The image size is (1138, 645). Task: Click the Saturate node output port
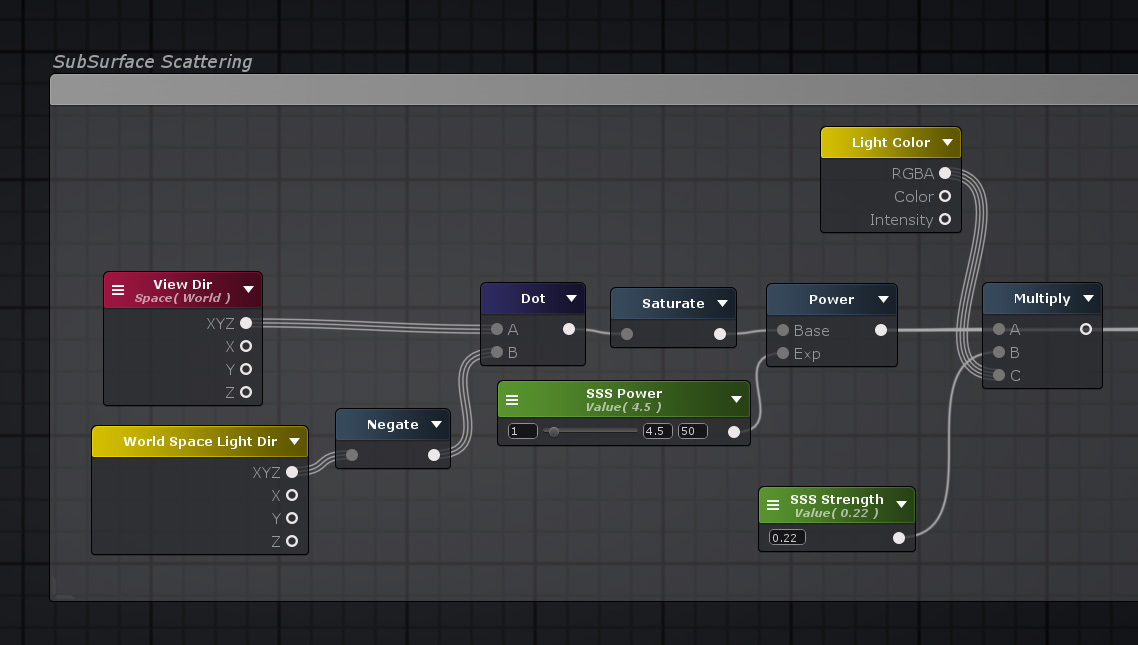click(x=720, y=334)
